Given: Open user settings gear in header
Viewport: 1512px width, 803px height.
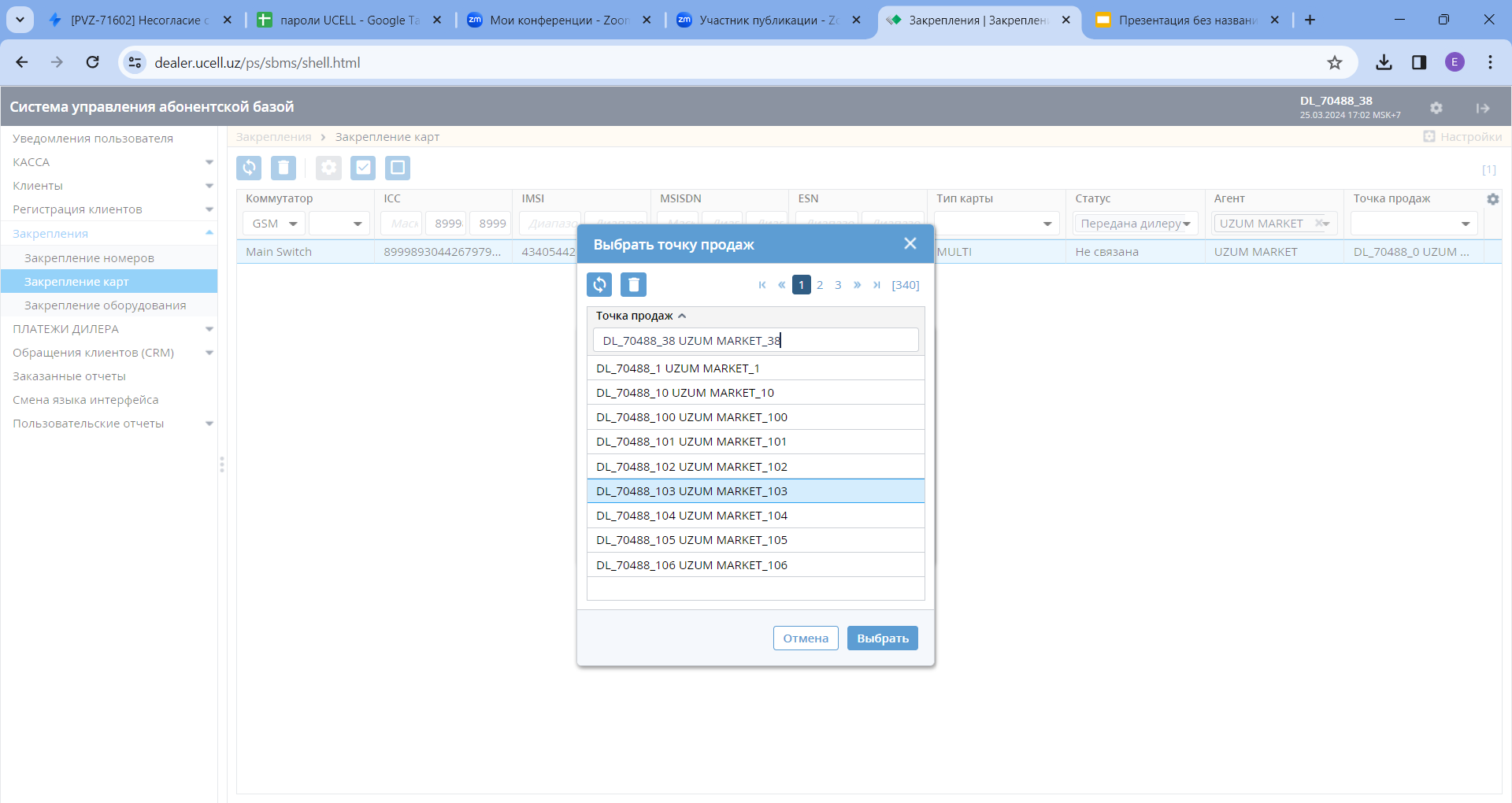Looking at the screenshot, I should [x=1436, y=108].
